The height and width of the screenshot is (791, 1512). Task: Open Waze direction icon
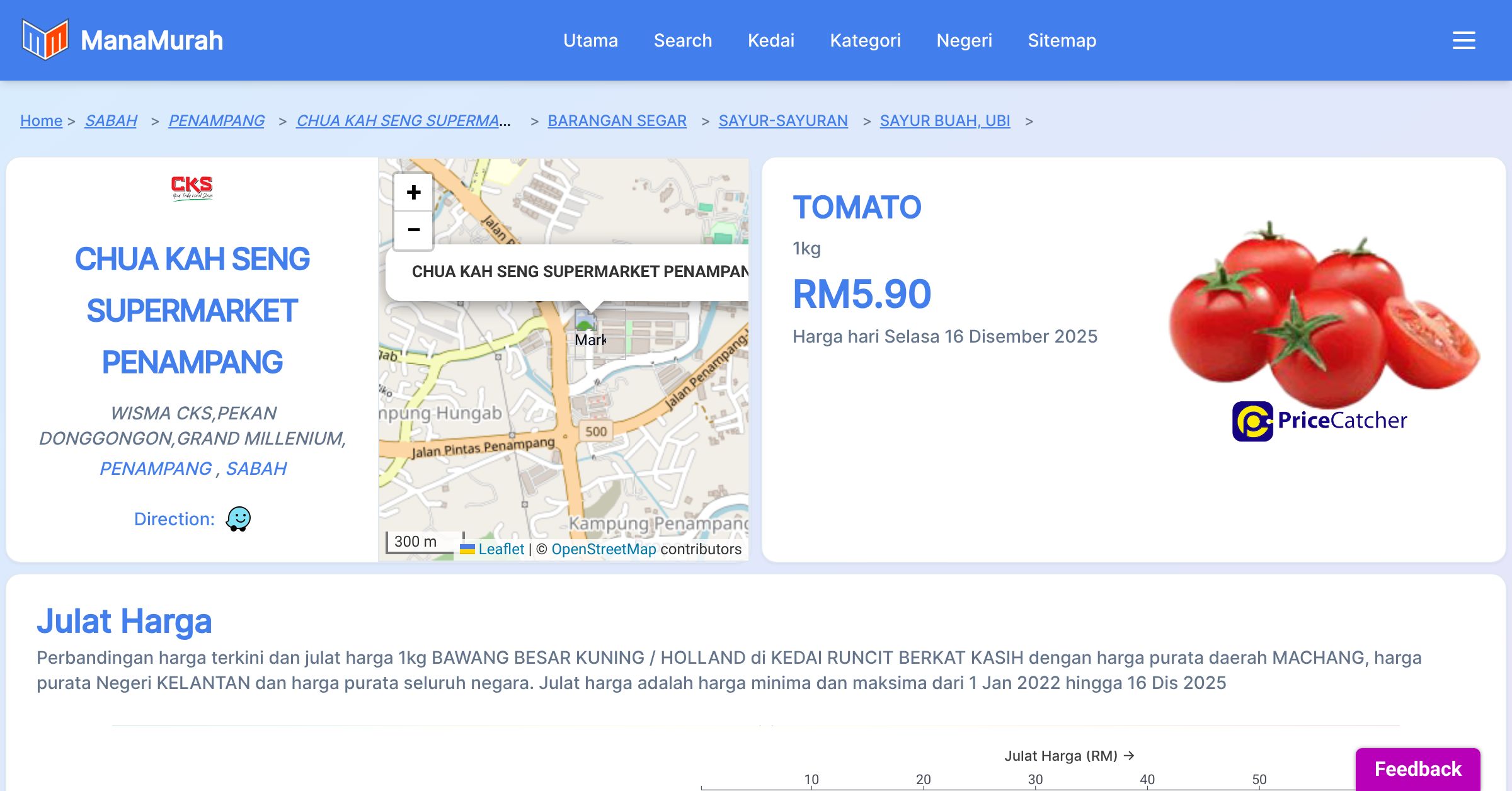(x=238, y=519)
